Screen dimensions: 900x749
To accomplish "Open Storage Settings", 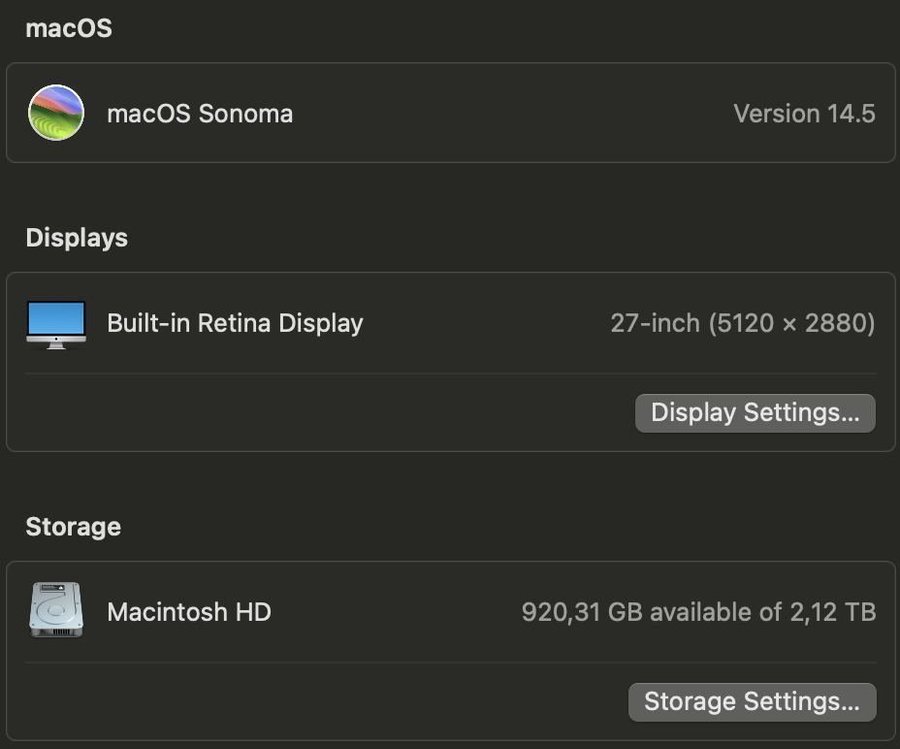I will coord(752,702).
